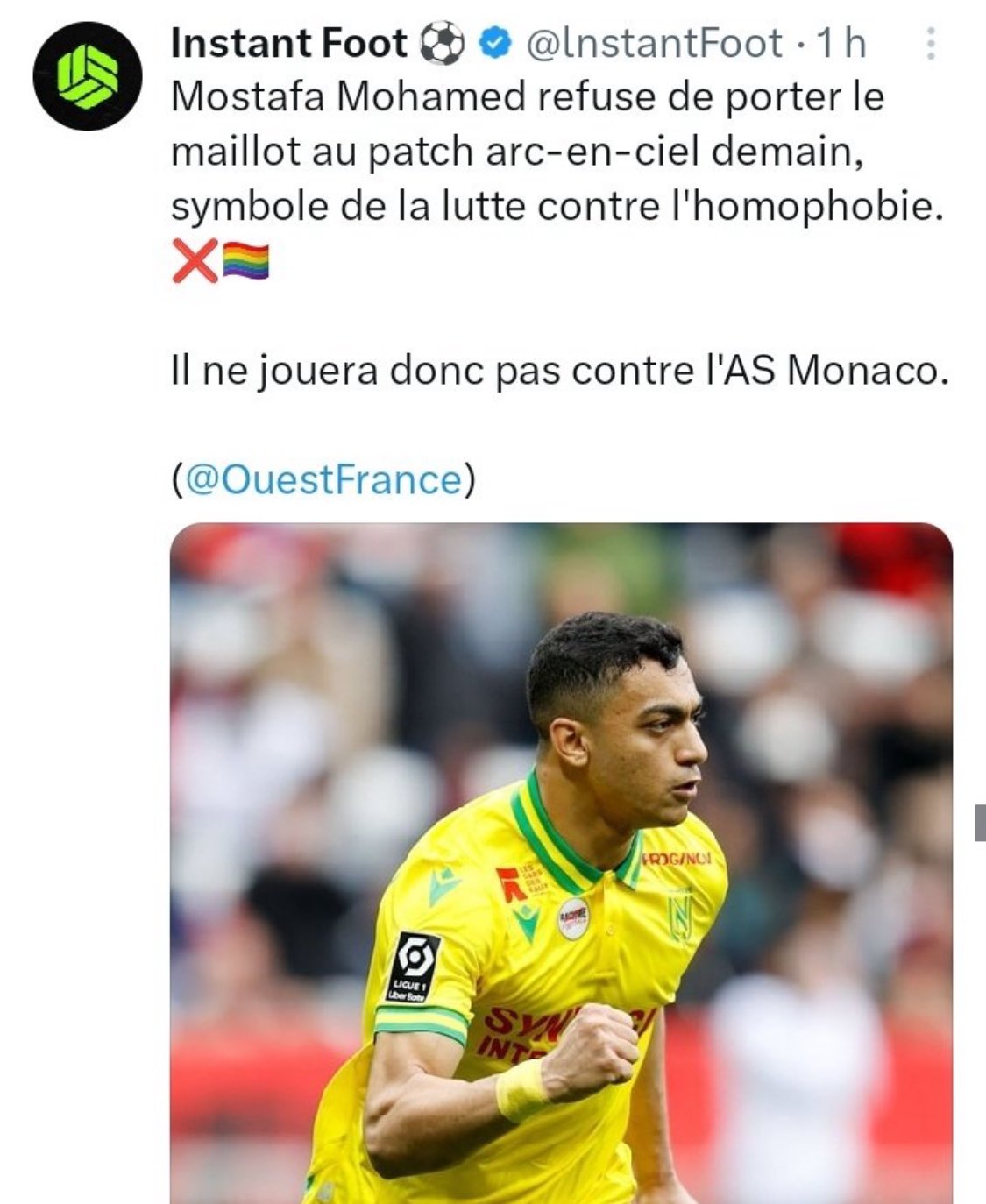The height and width of the screenshot is (1204, 986).
Task: Click the yellow wristband in the photo
Action: [521, 1091]
